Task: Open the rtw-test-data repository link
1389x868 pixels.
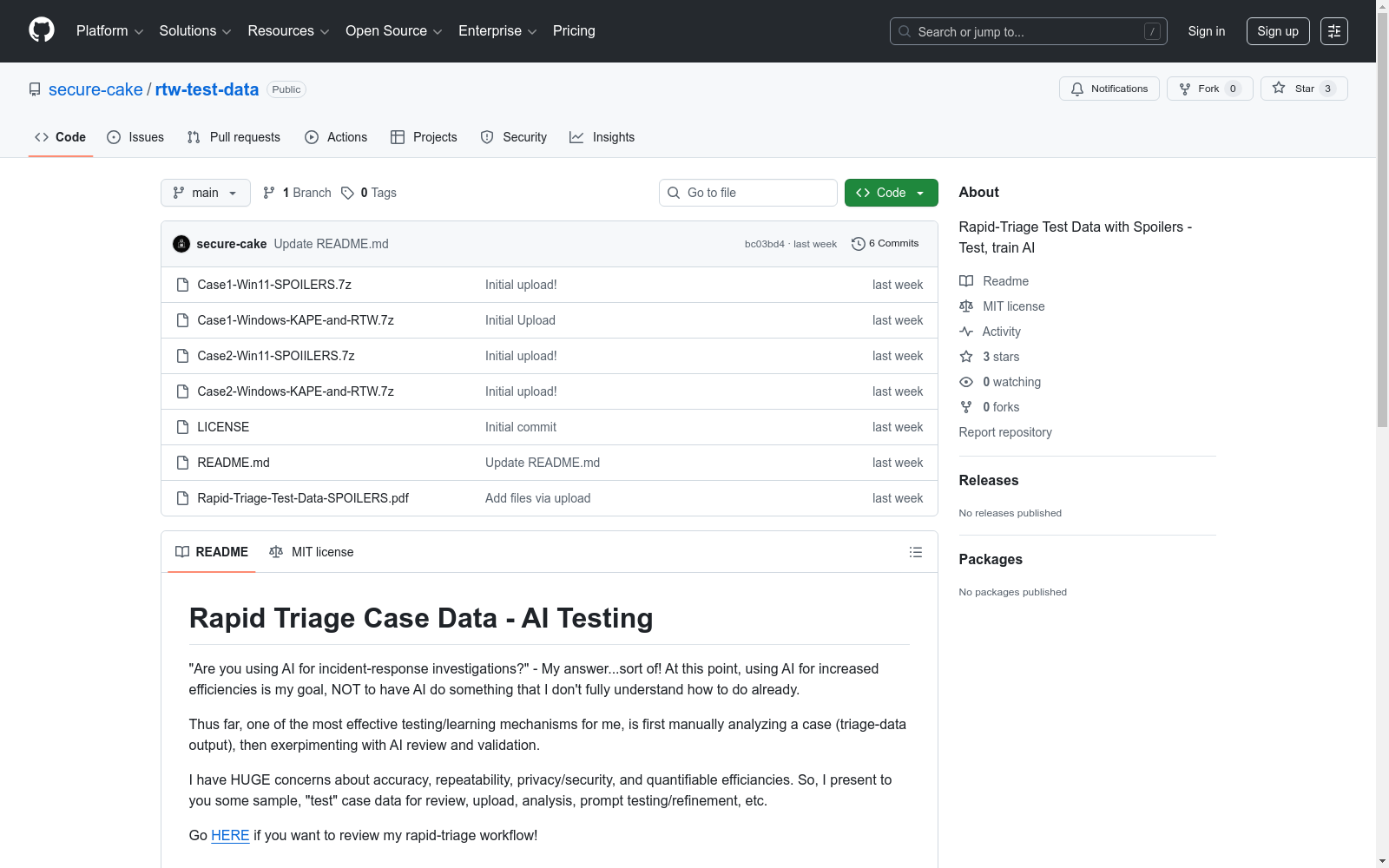Action: (207, 89)
